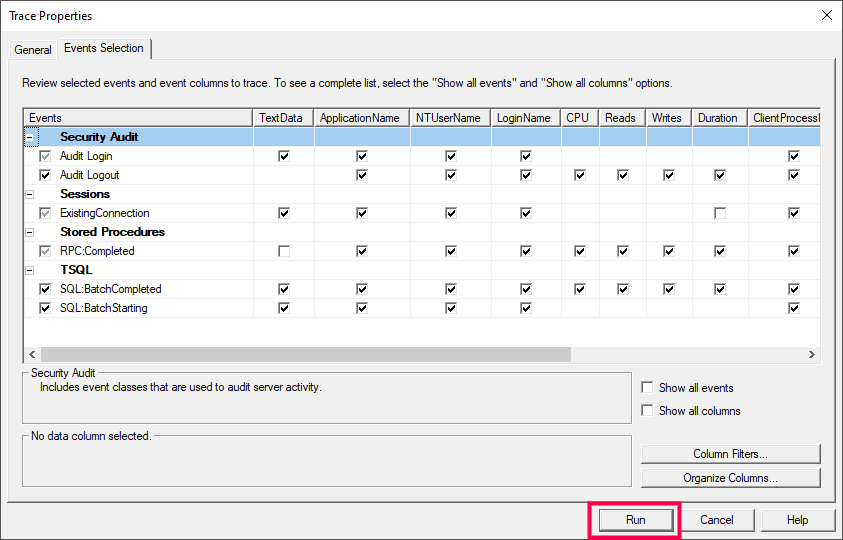Uncheck CPU for Audit Logout

click(x=580, y=175)
